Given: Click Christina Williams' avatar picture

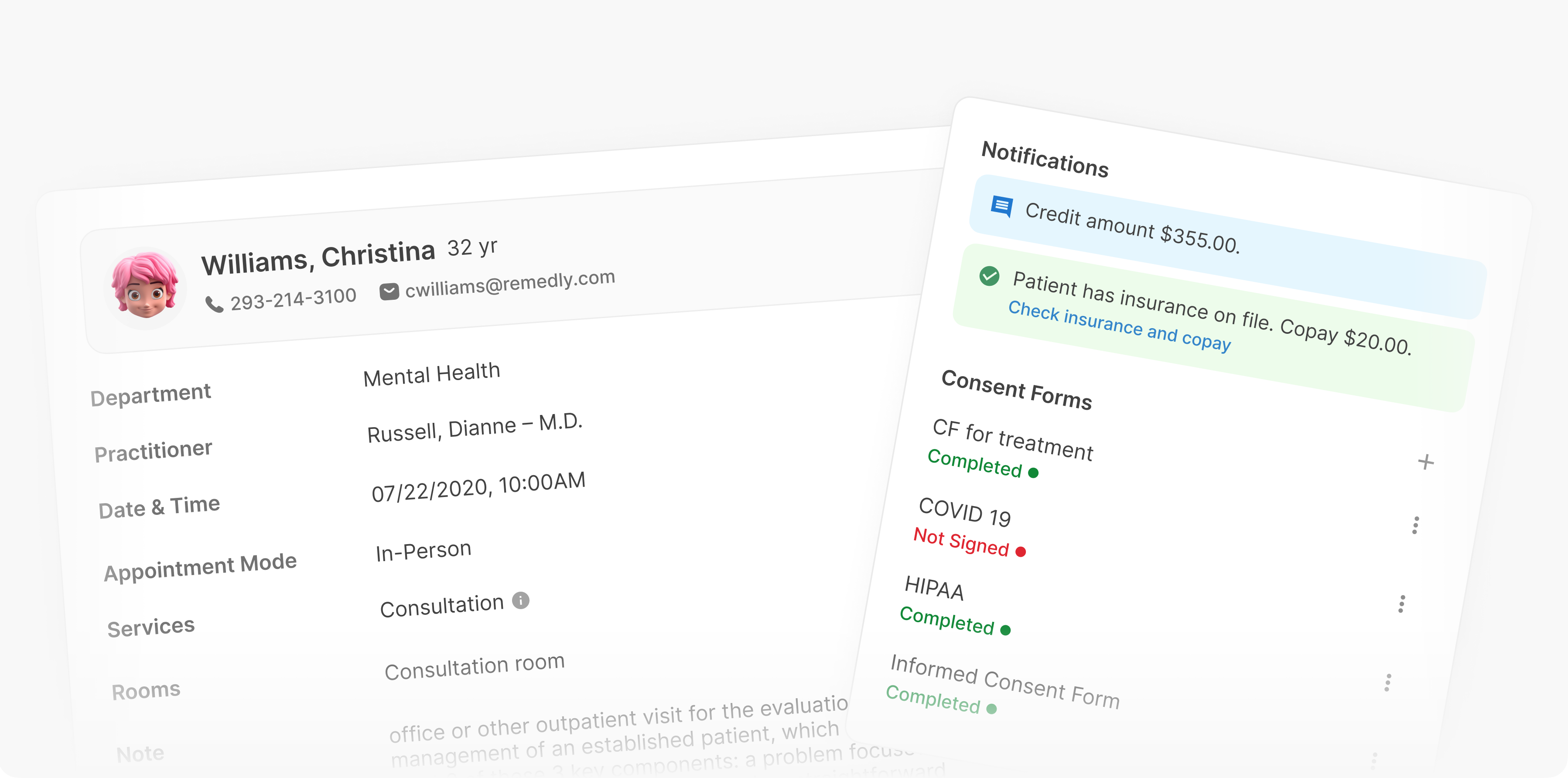Looking at the screenshot, I should coord(146,288).
